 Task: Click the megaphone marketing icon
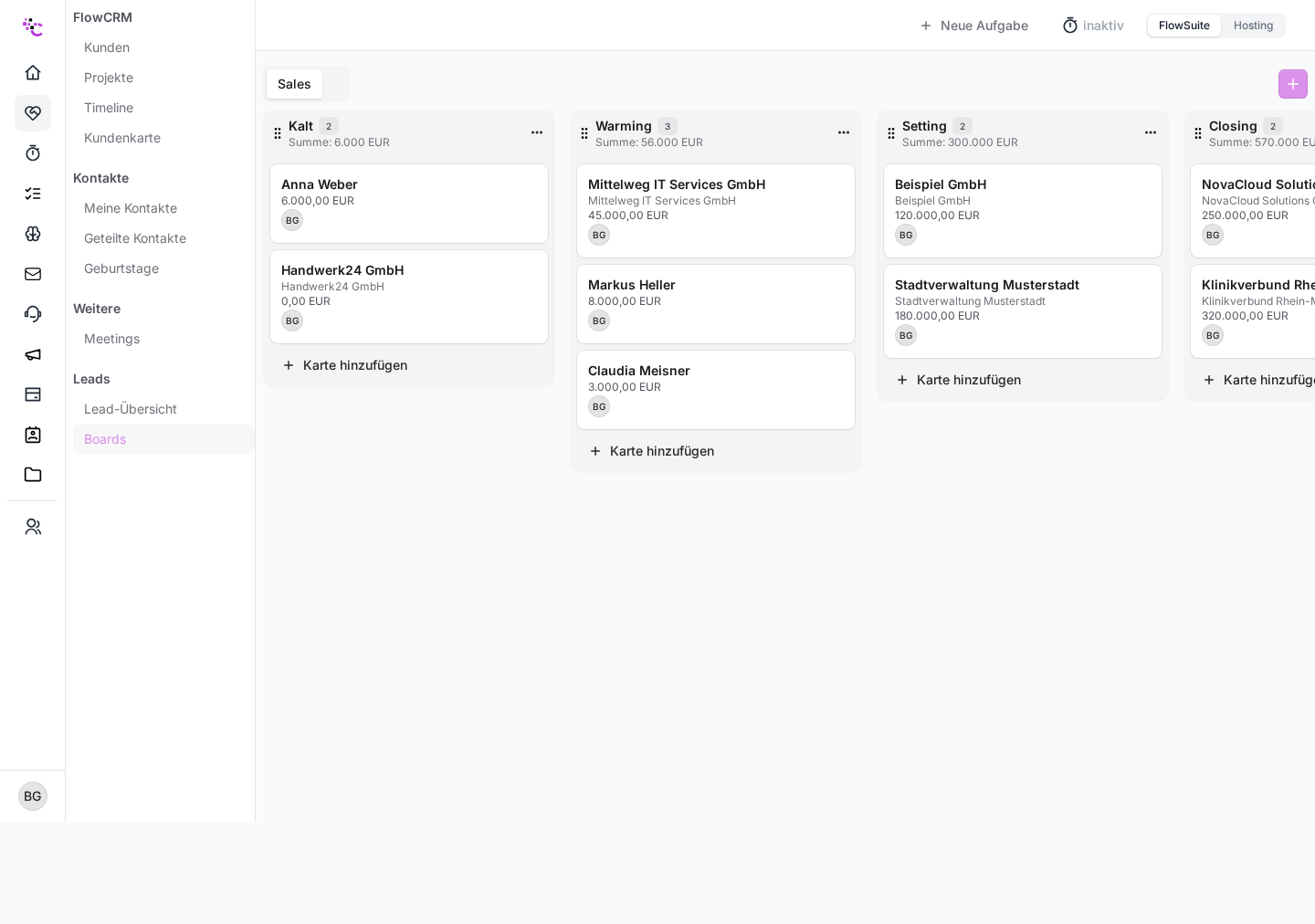pyautogui.click(x=33, y=354)
